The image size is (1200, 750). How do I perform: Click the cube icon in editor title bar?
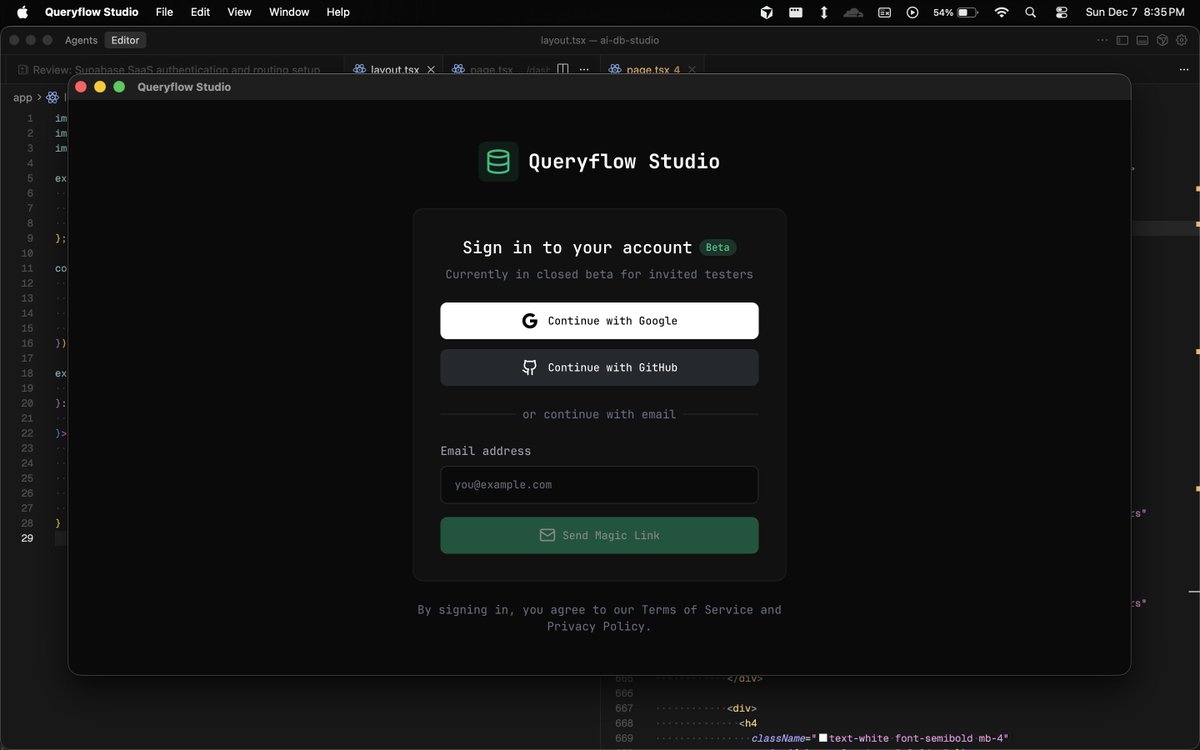click(1162, 40)
